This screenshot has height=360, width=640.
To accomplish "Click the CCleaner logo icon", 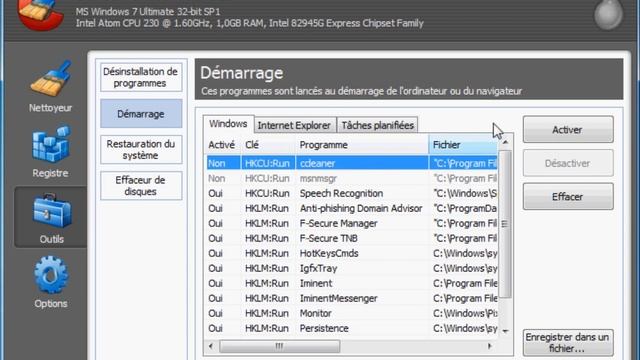I will click(x=40, y=14).
